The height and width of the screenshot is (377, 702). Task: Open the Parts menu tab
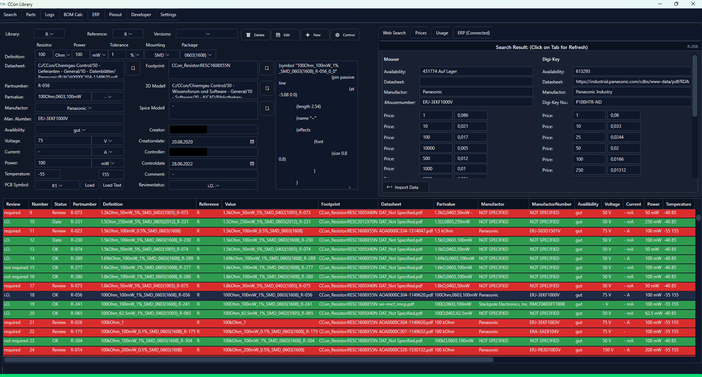[x=30, y=15]
